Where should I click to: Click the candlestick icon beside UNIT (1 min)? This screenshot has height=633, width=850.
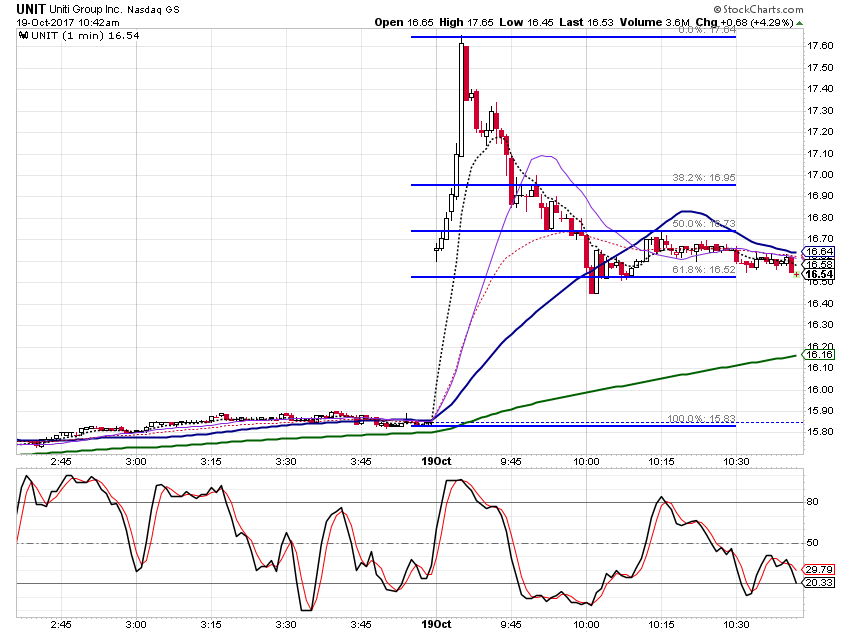pos(23,36)
